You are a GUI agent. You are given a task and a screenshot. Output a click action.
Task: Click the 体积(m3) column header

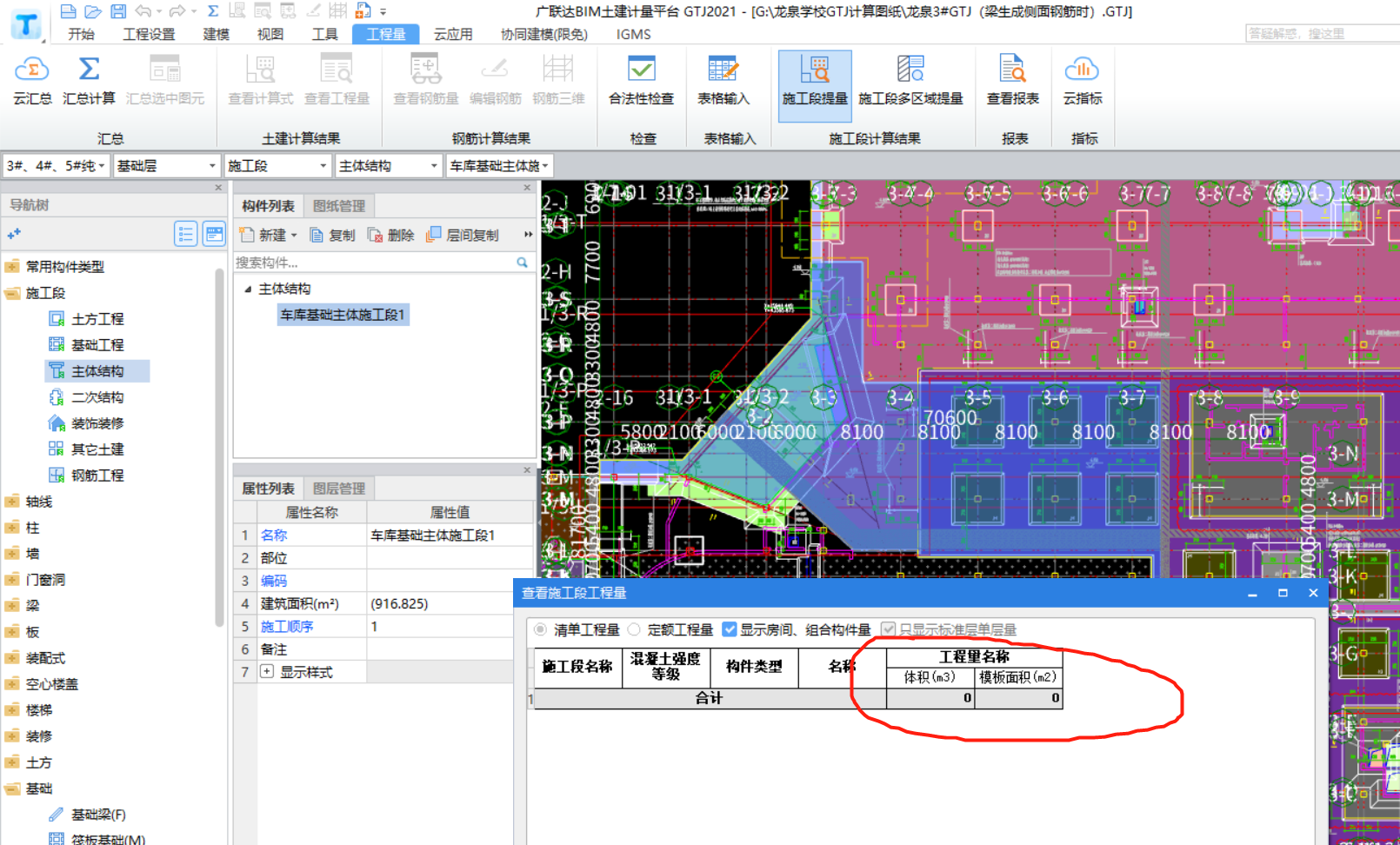click(930, 676)
